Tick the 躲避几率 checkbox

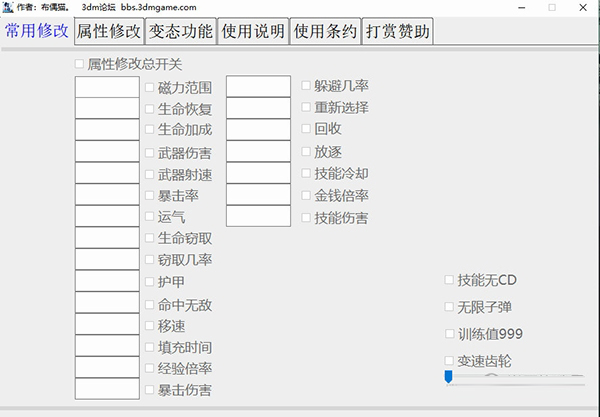click(306, 85)
